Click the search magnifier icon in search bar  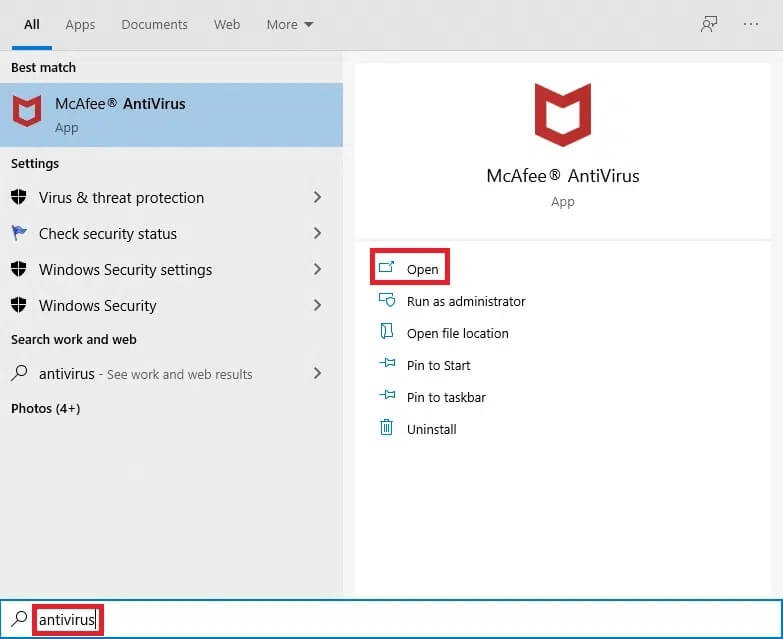[x=19, y=619]
